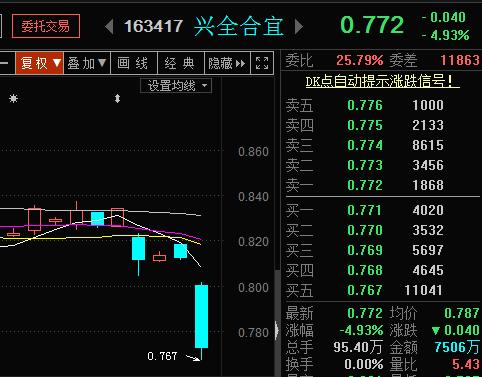Click 卖三 volume 8615
This screenshot has width=482, height=377.
(x=428, y=145)
